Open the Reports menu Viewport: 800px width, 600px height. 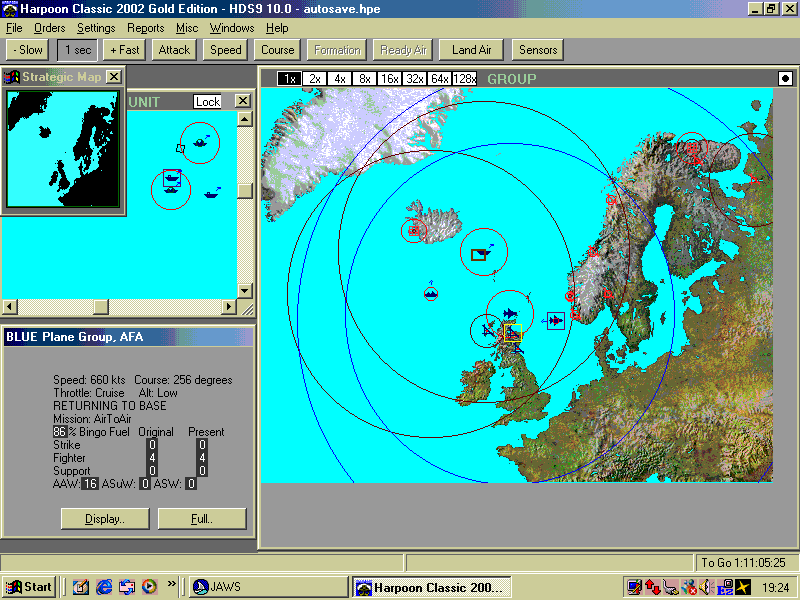click(145, 28)
